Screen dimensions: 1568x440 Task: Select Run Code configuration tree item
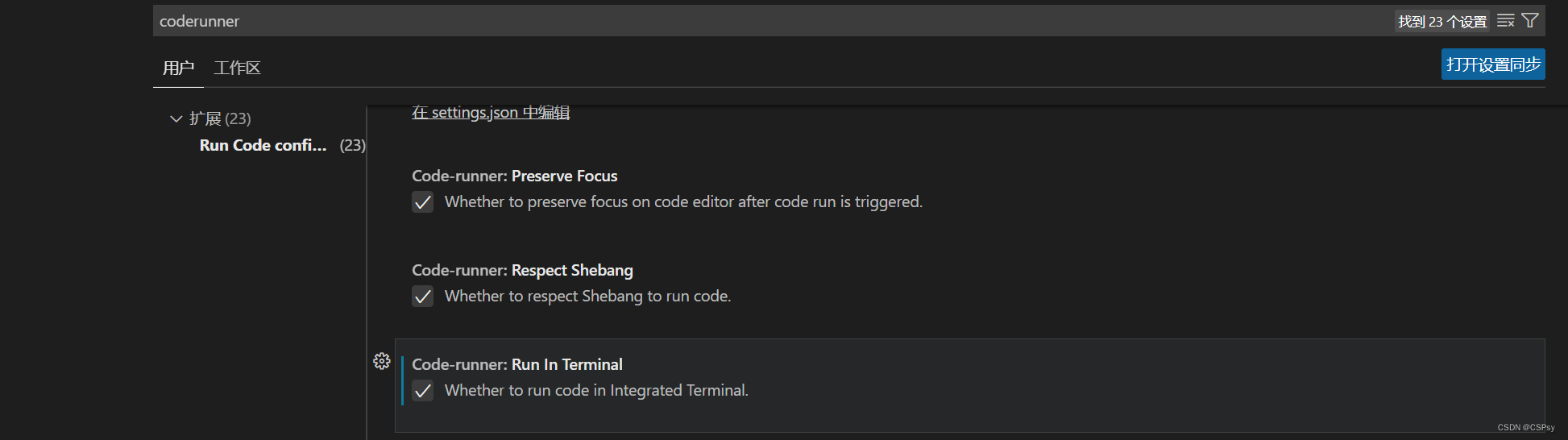(263, 145)
